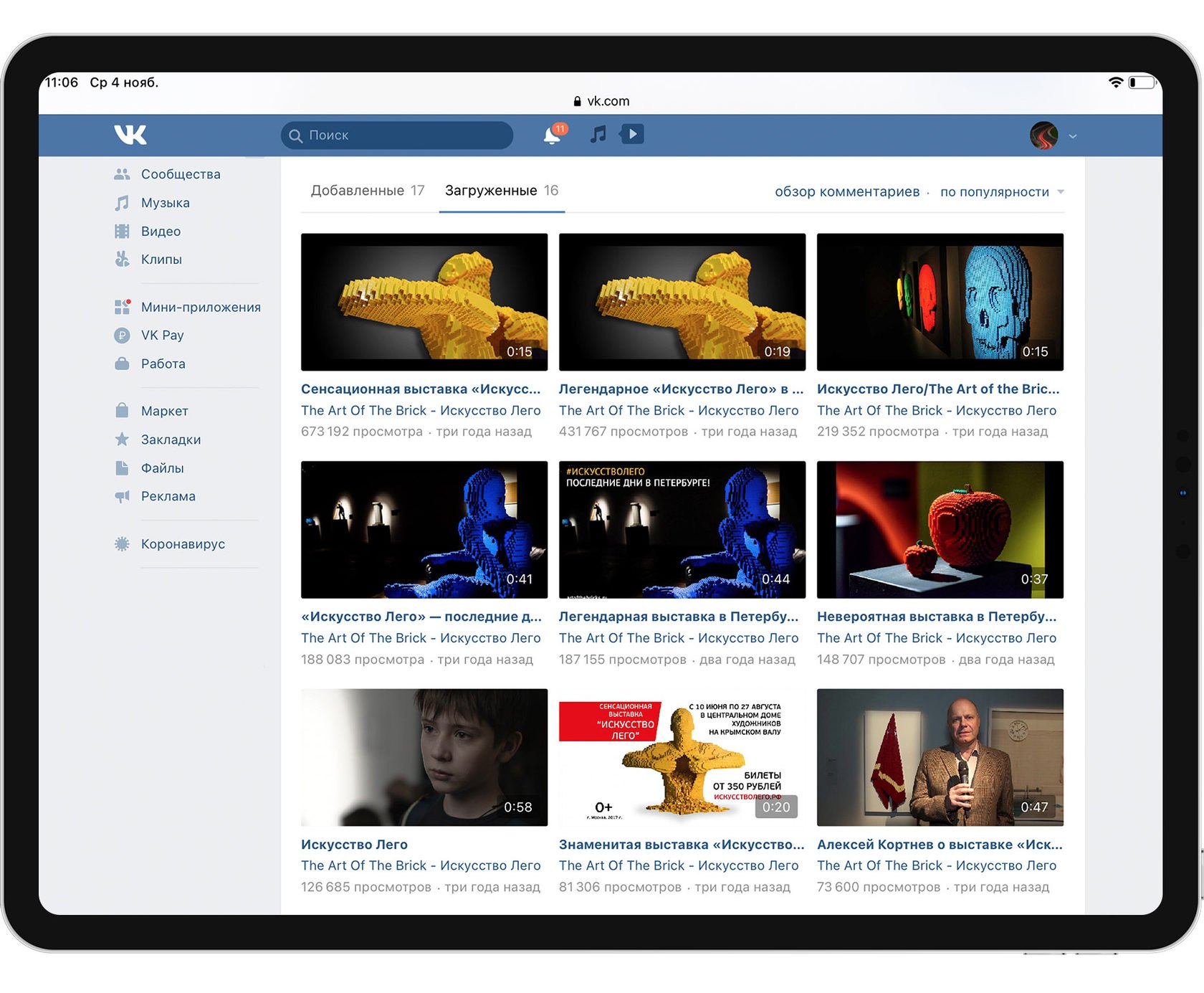Open Видео section in the sidebar

click(x=161, y=231)
